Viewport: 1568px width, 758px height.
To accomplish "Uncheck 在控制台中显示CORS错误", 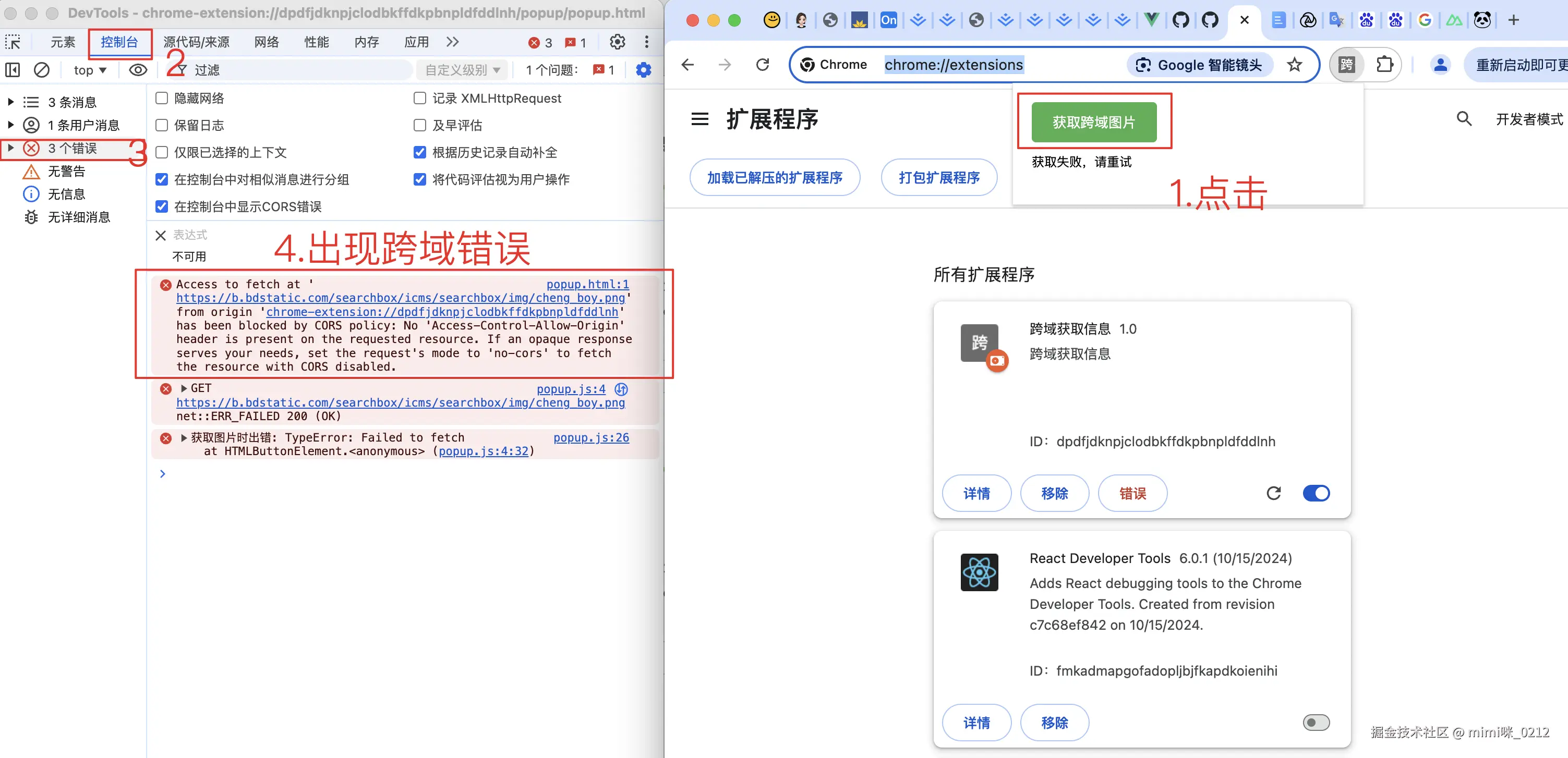I will (x=162, y=207).
